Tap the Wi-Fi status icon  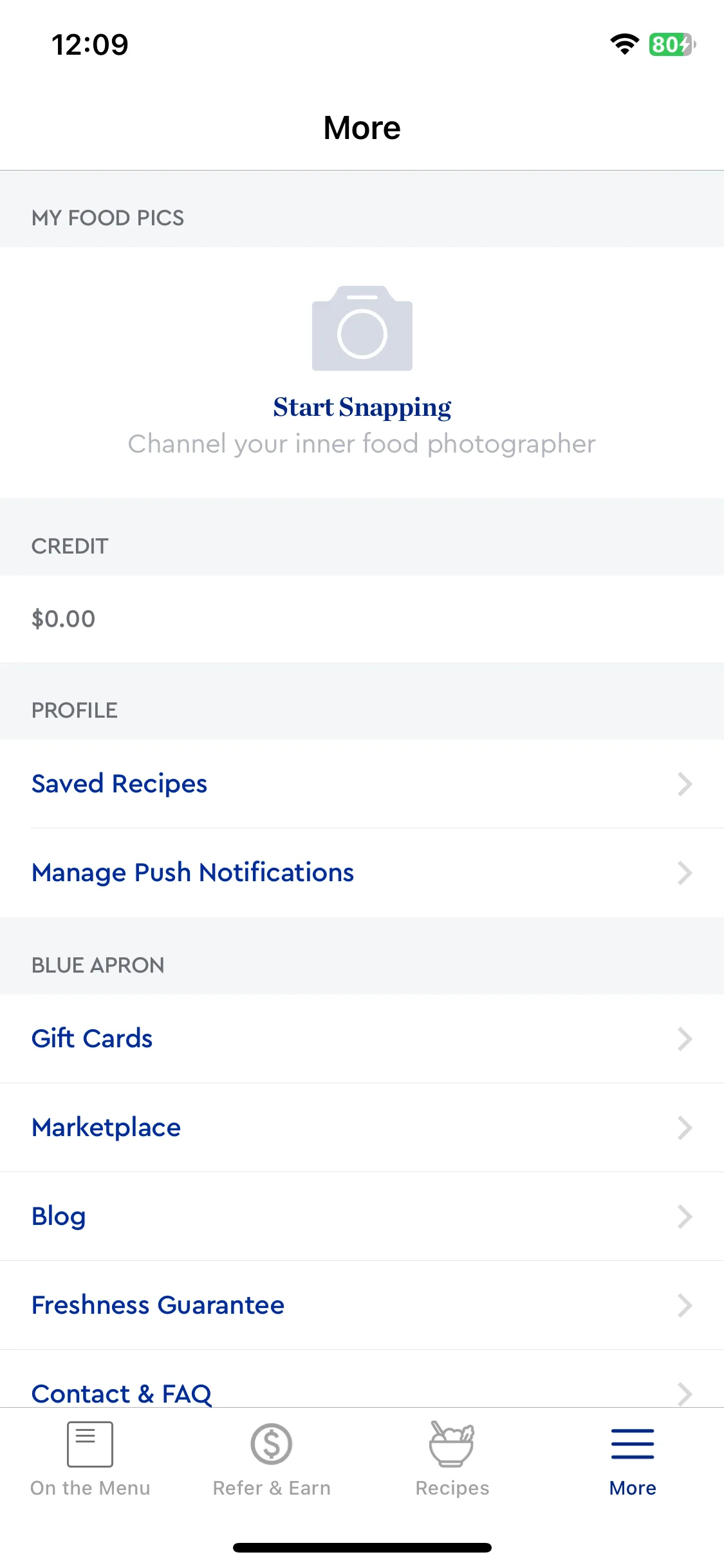(x=624, y=44)
